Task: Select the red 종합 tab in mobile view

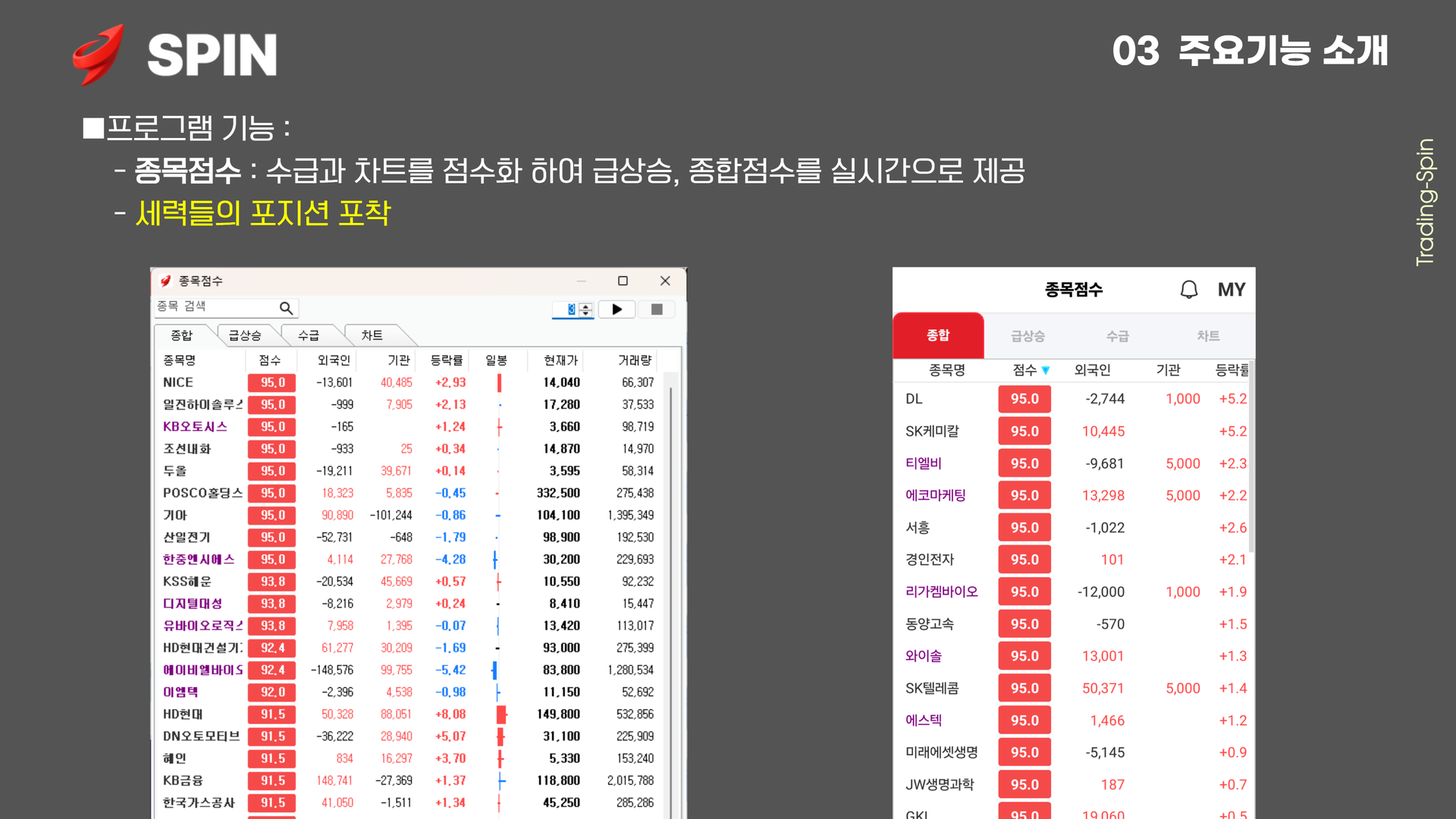Action: [938, 335]
